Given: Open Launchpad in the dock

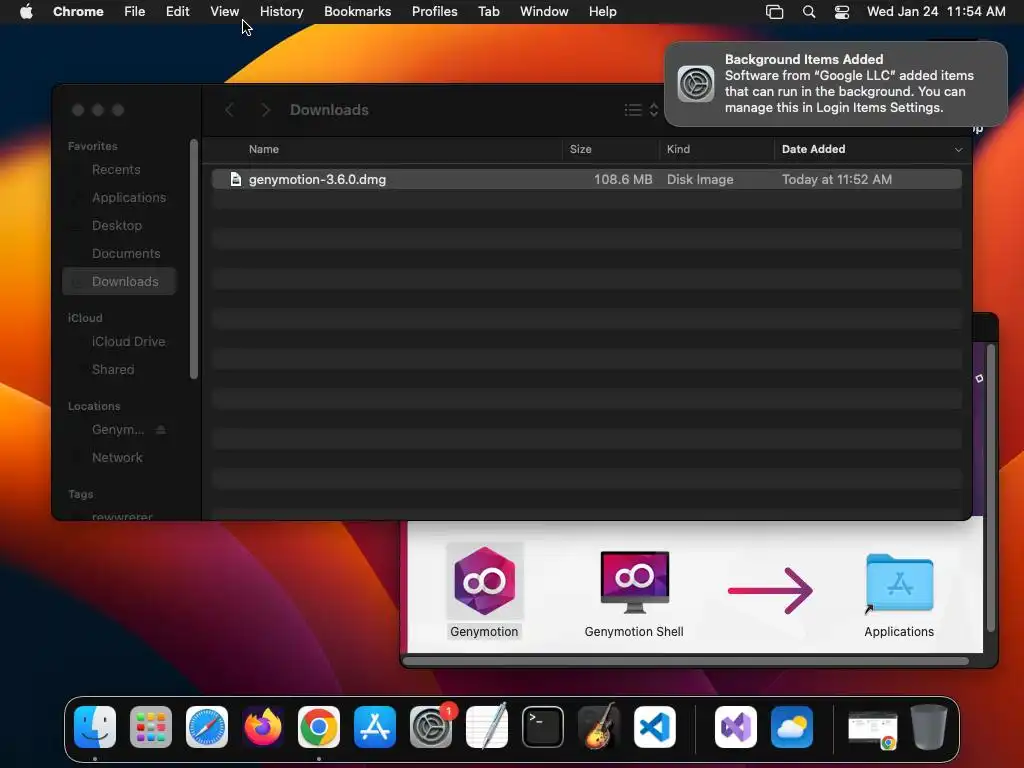Looking at the screenshot, I should 151,727.
